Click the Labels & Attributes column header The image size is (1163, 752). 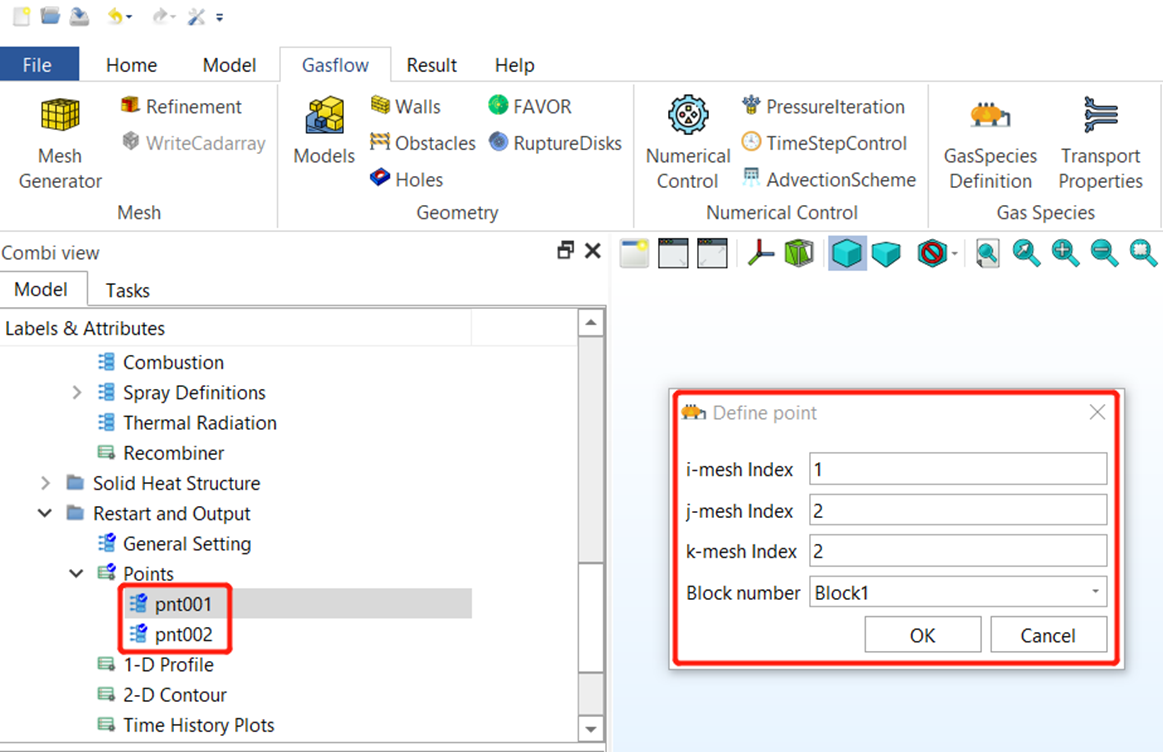click(236, 328)
